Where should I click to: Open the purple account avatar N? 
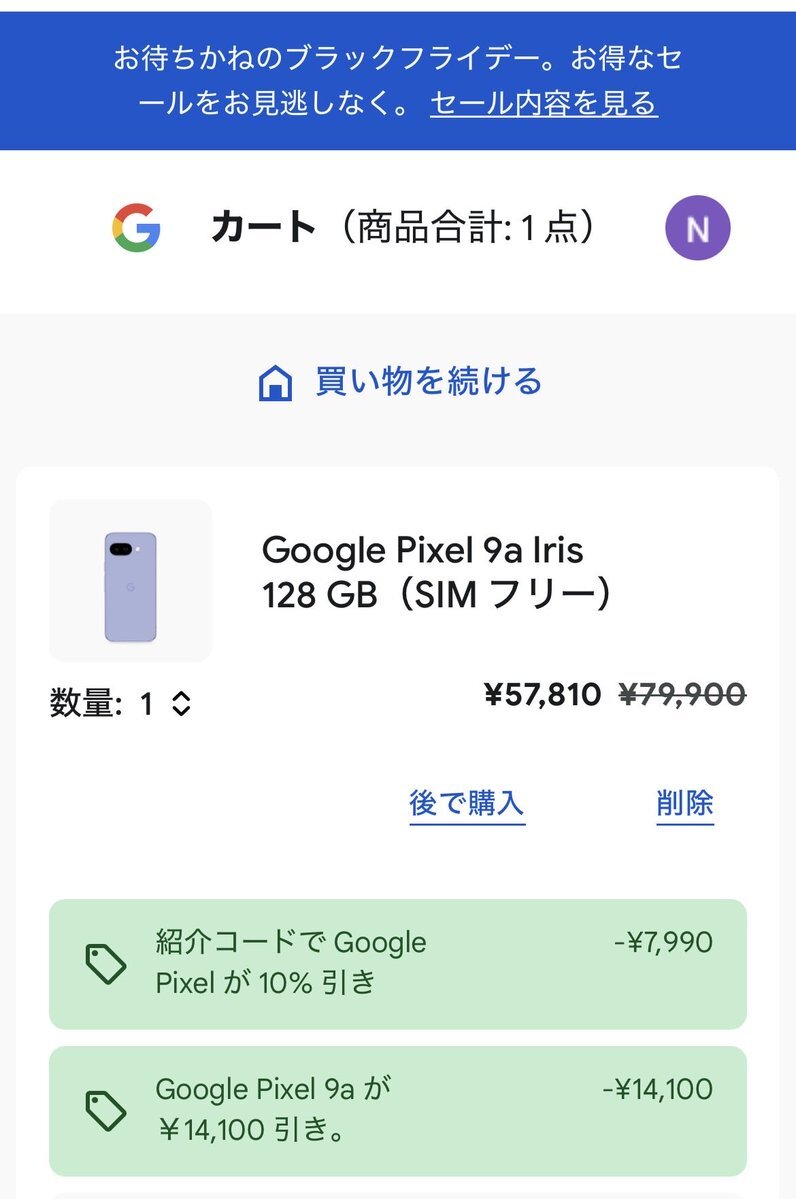coord(697,228)
